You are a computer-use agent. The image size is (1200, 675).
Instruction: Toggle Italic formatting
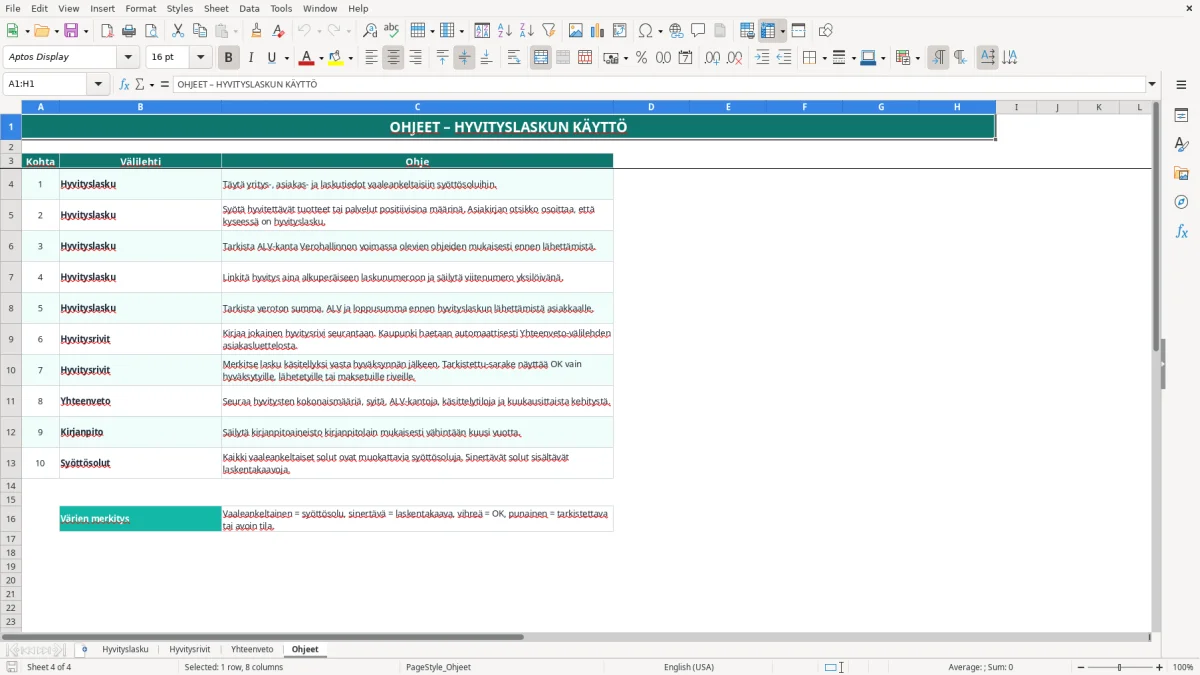251,58
